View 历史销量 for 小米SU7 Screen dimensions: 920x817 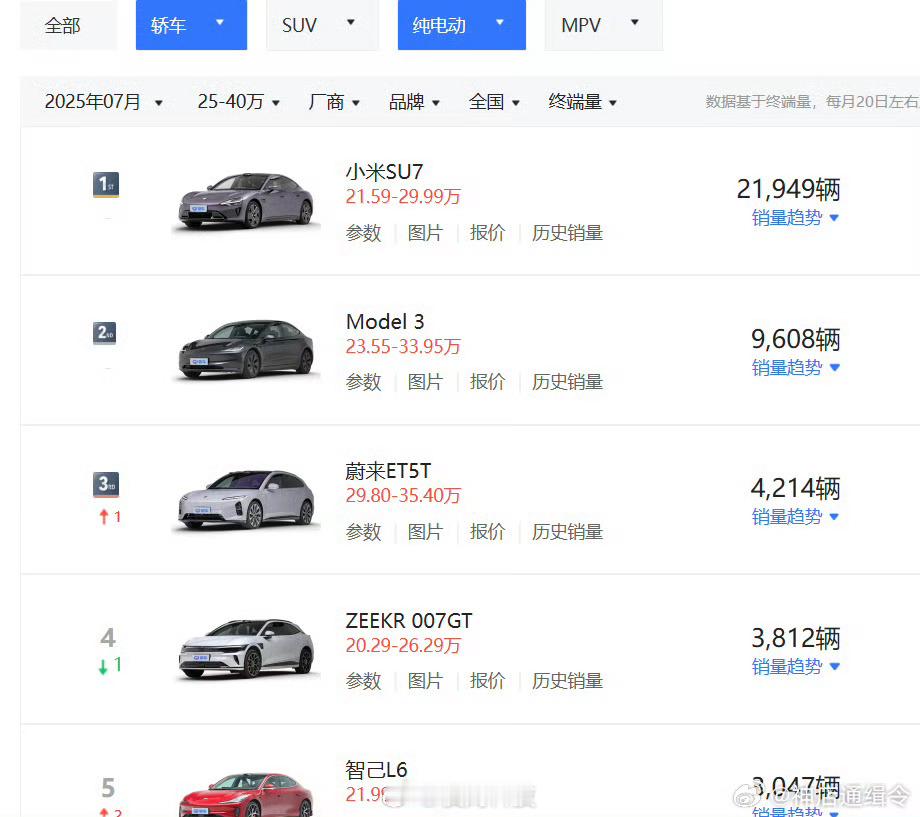(x=567, y=233)
